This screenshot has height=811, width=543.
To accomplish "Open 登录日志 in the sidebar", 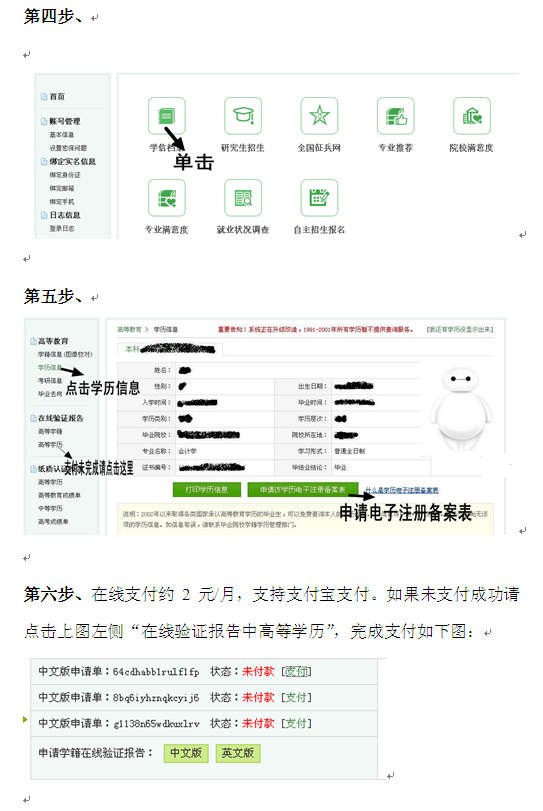I will (x=62, y=229).
